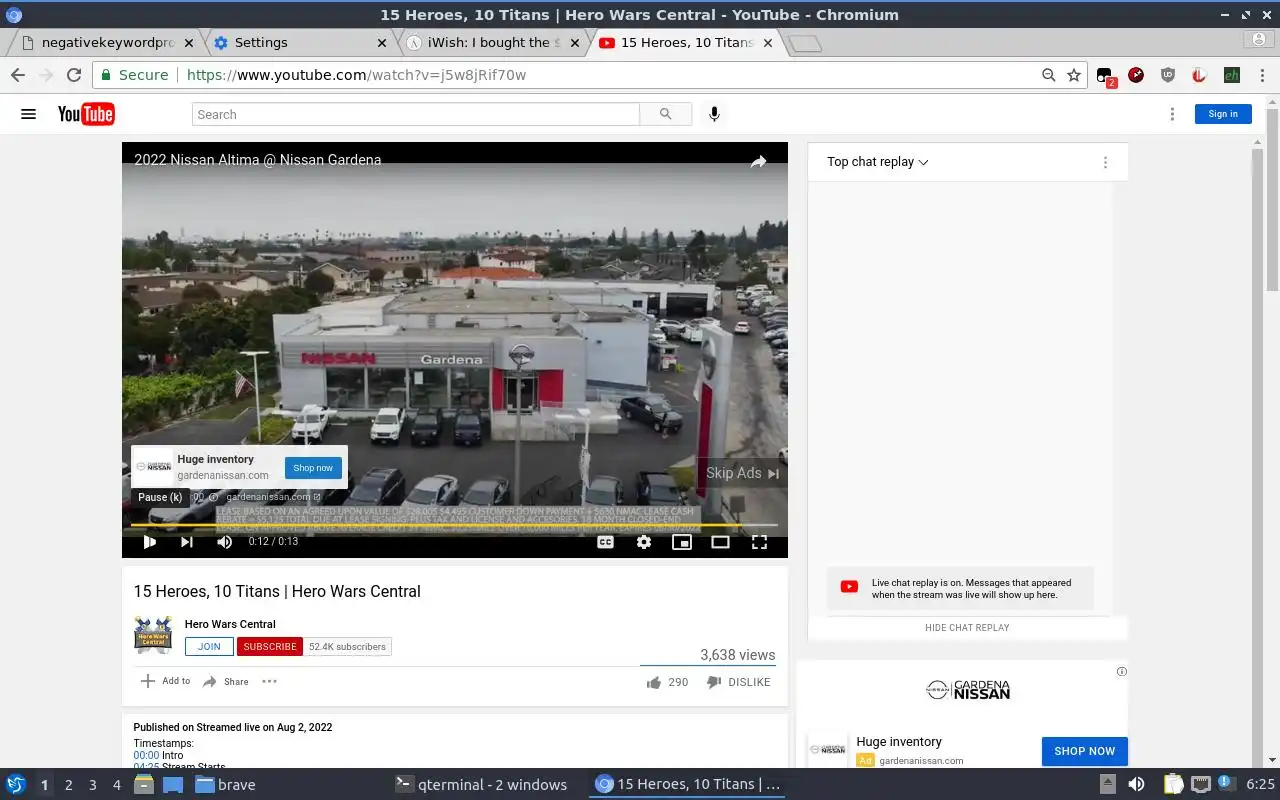Click Share below video
Image resolution: width=1280 pixels, height=800 pixels.
click(226, 682)
